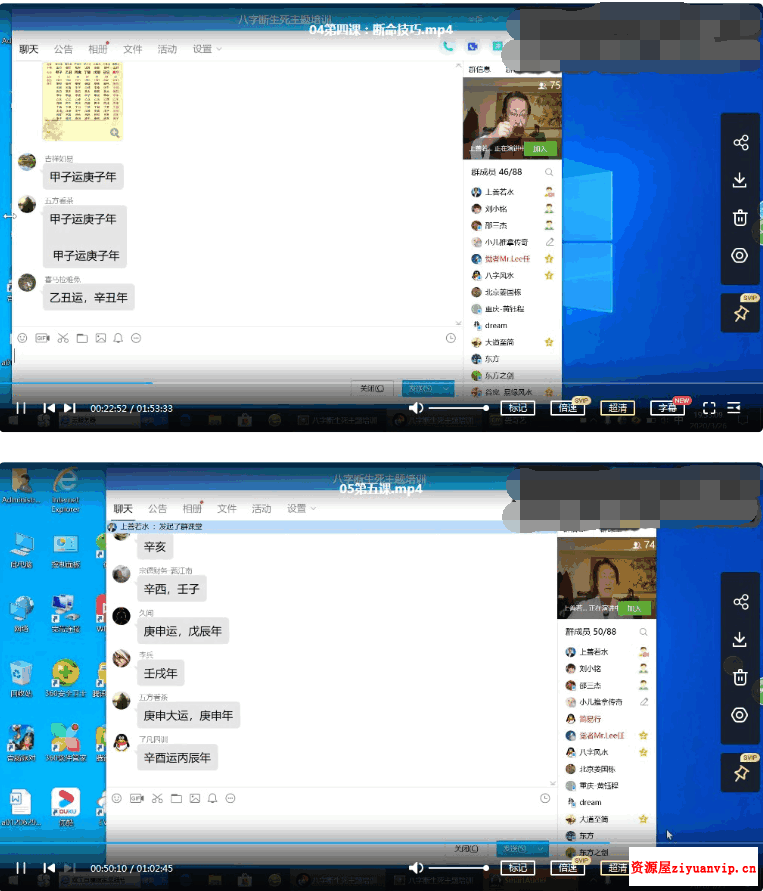Click picture icon in 05第五课 chat toolbar
This screenshot has width=763, height=891.
[x=195, y=798]
